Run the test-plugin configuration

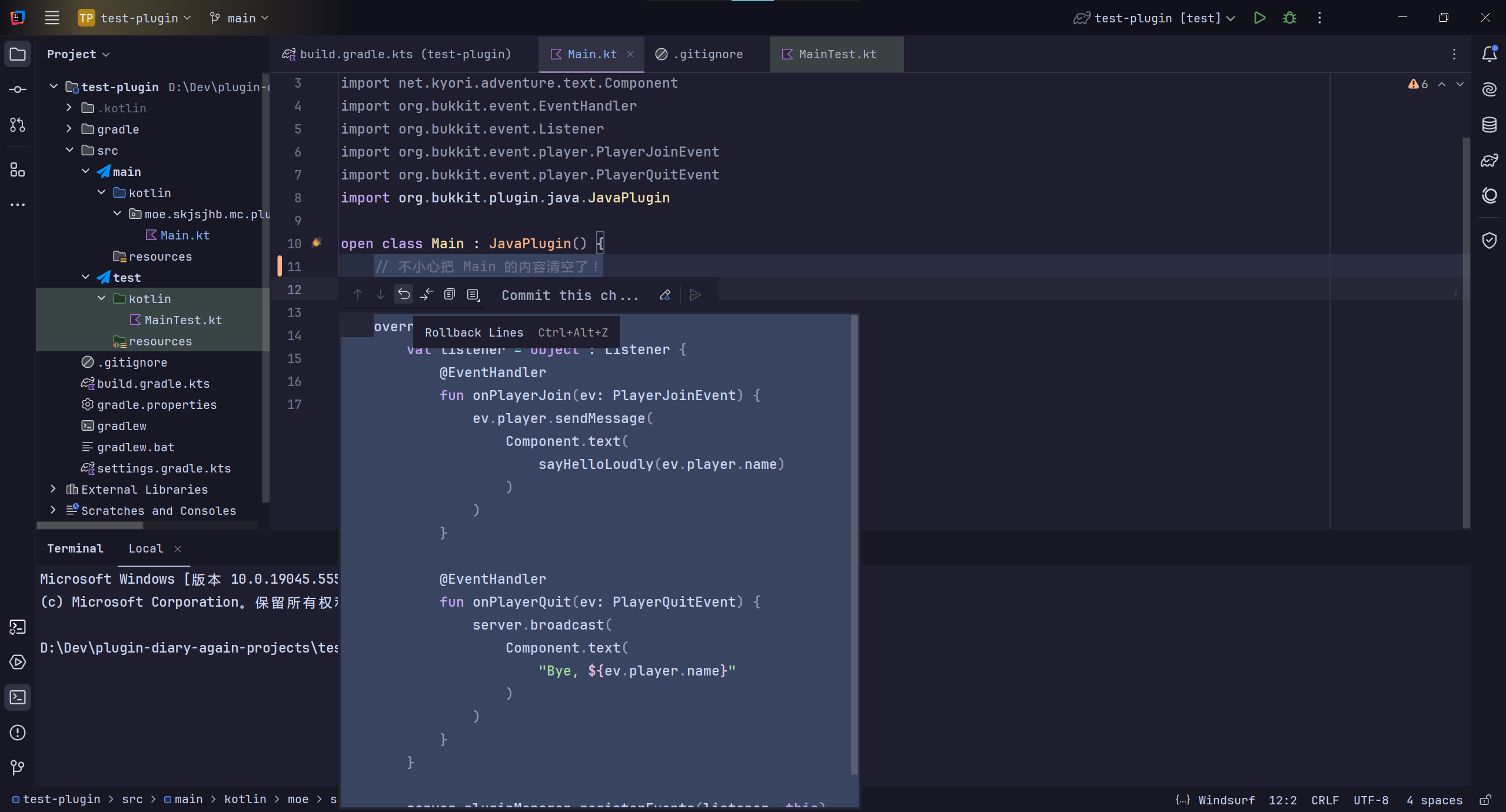coord(1259,18)
